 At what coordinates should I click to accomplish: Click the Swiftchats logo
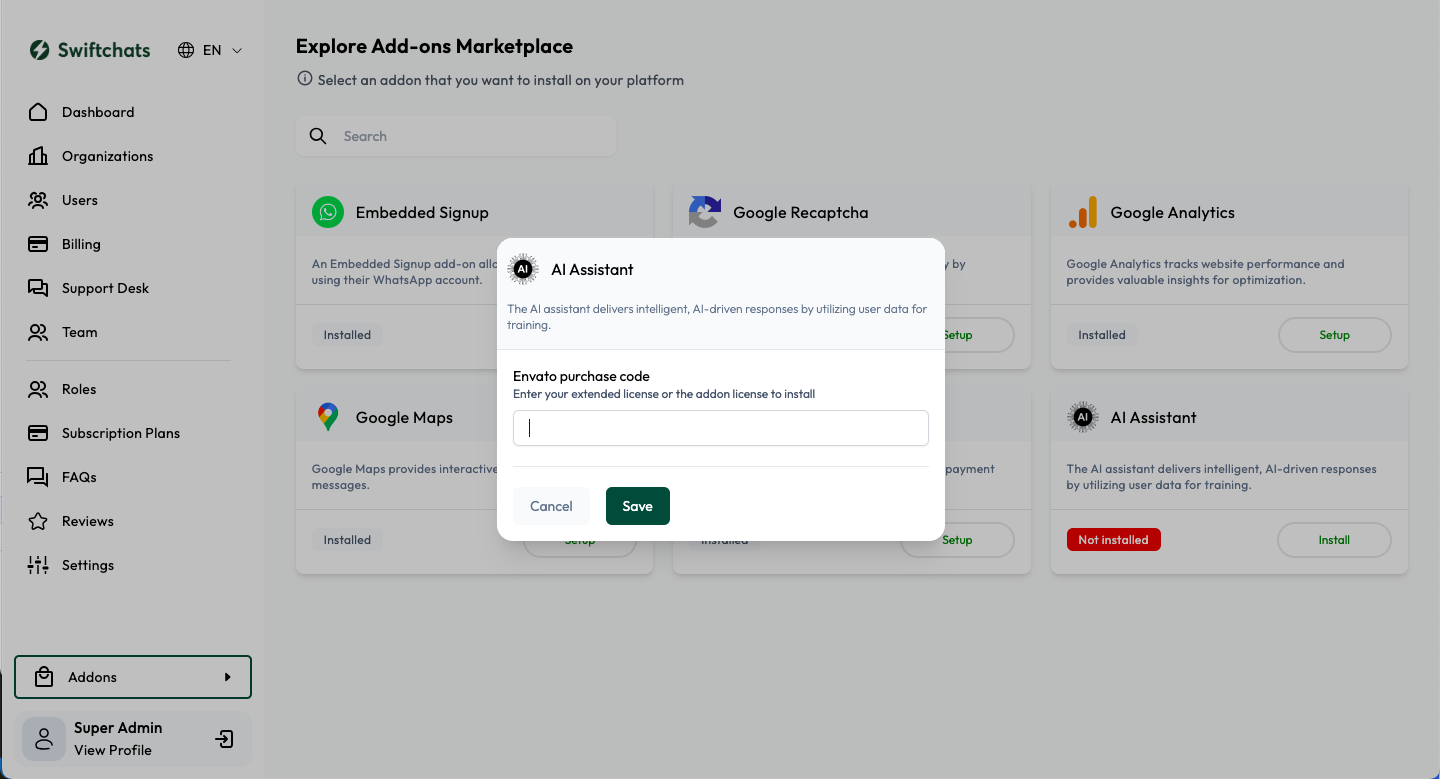coord(89,49)
